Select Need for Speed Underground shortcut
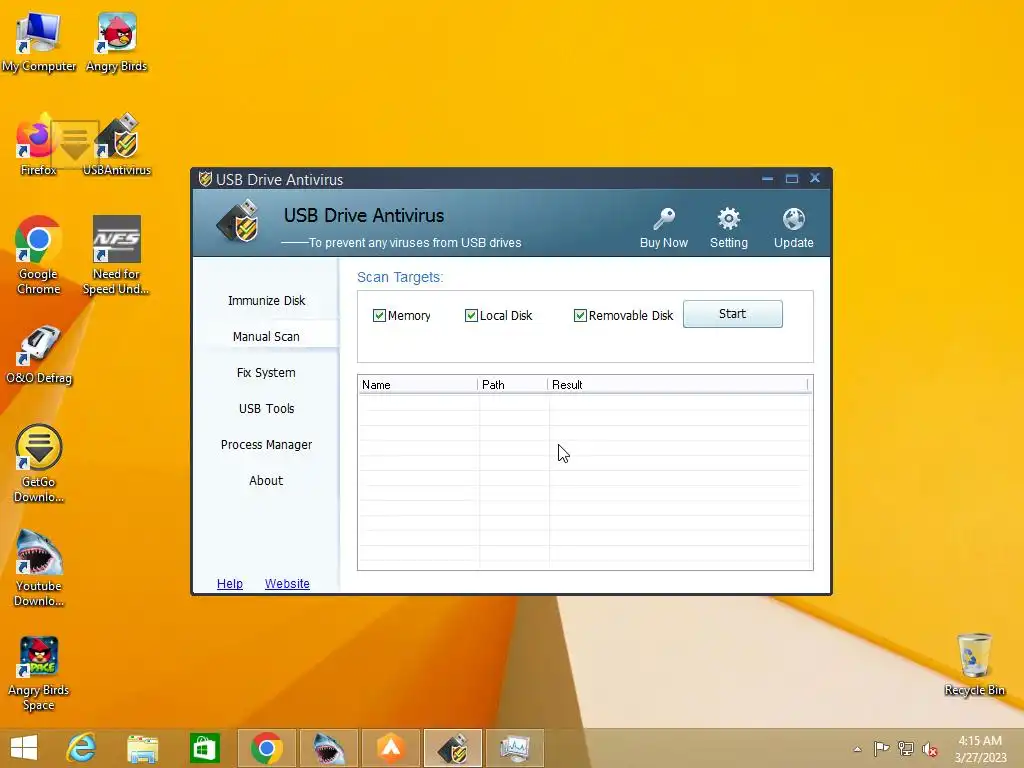 click(x=116, y=255)
